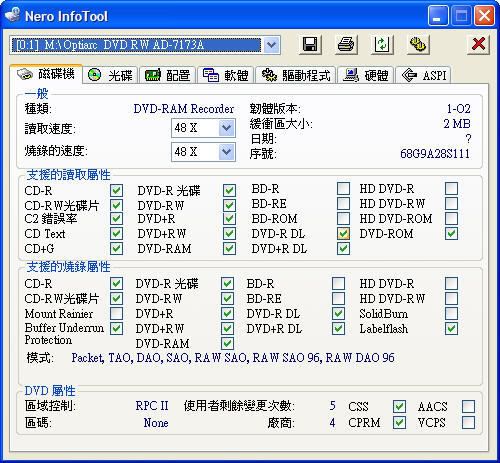Toggle Labelflash write checkbox

tap(451, 329)
